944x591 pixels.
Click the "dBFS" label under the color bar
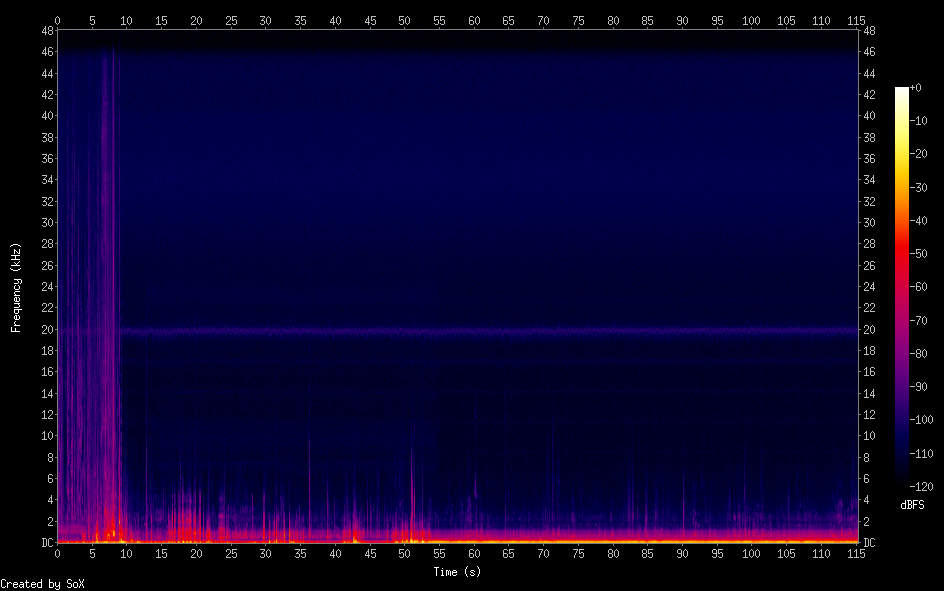[x=912, y=505]
